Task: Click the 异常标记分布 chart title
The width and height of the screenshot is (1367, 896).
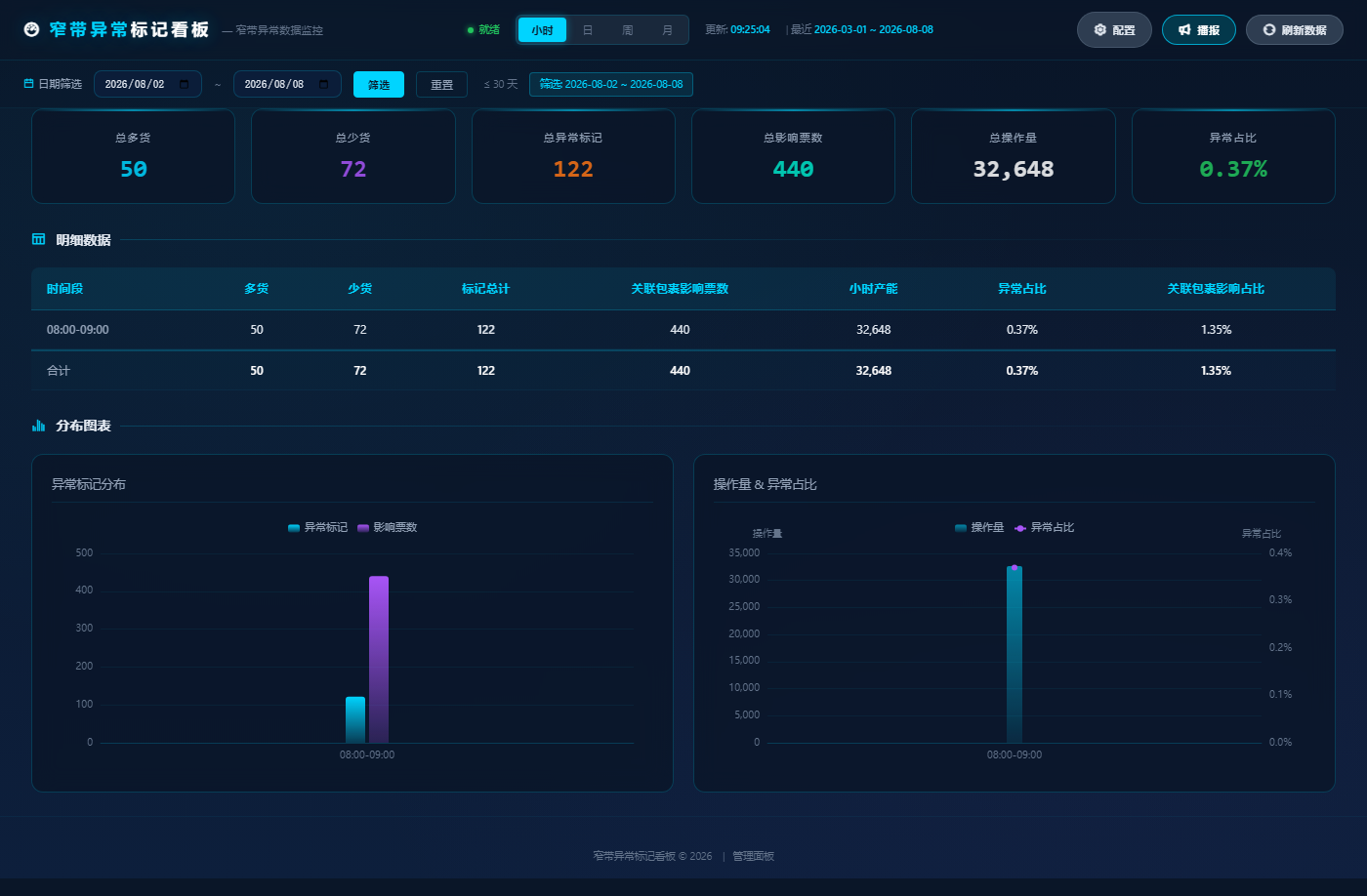Action: click(89, 484)
